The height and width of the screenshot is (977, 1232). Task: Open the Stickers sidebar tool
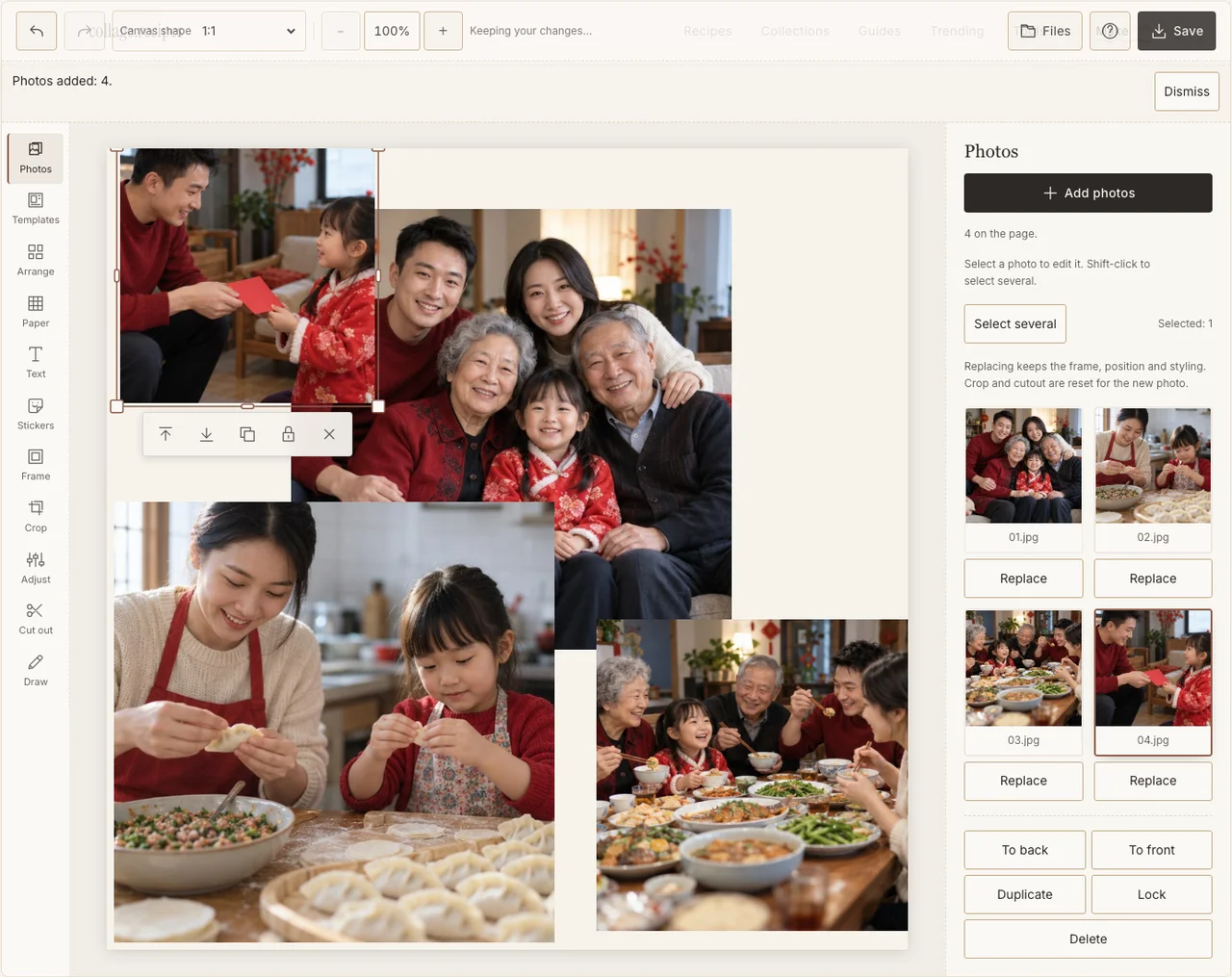coord(36,414)
